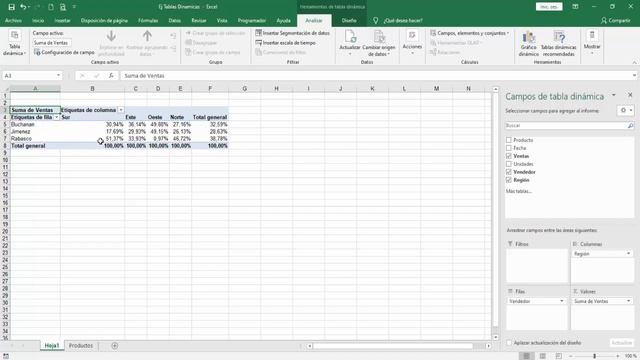
Task: Open the Región field dropdown in Columnas
Action: point(628,254)
